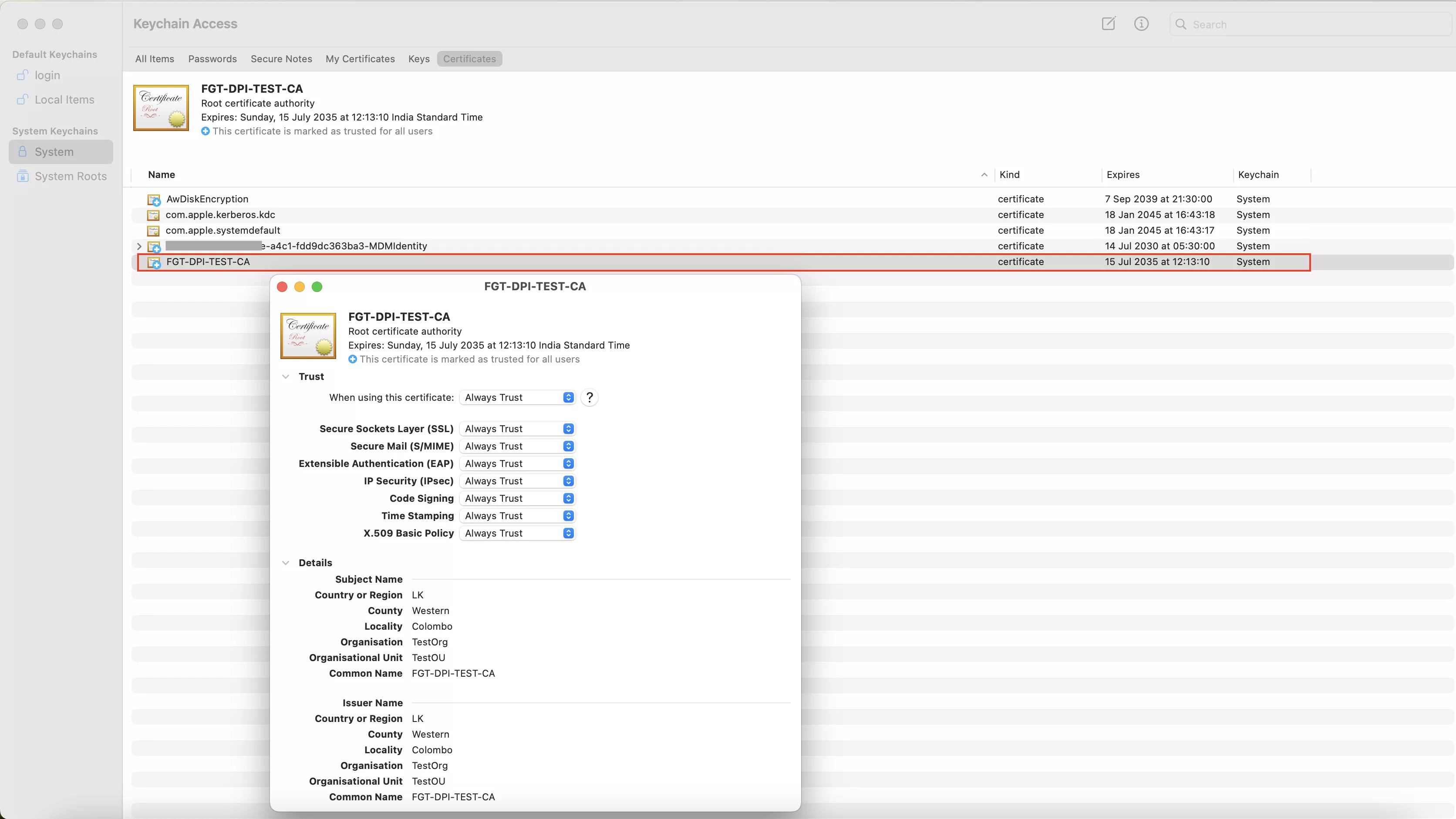Image resolution: width=1456 pixels, height=819 pixels.
Task: Switch to Secure Notes tab
Action: (x=281, y=59)
